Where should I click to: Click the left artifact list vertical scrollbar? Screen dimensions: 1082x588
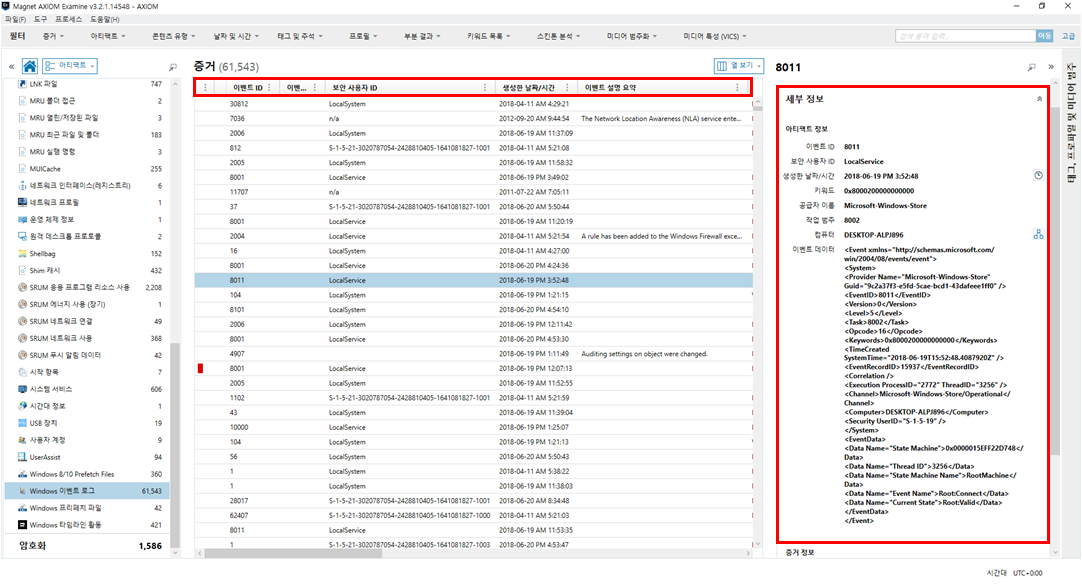(175, 445)
